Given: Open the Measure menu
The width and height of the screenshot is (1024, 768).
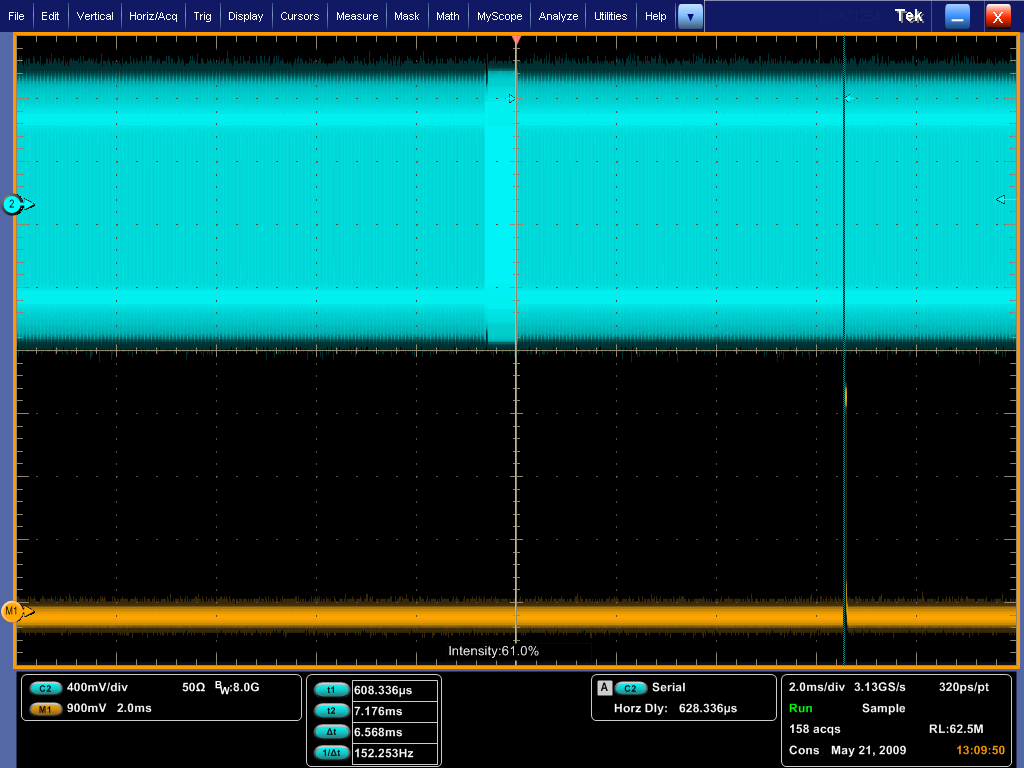Looking at the screenshot, I should [357, 16].
